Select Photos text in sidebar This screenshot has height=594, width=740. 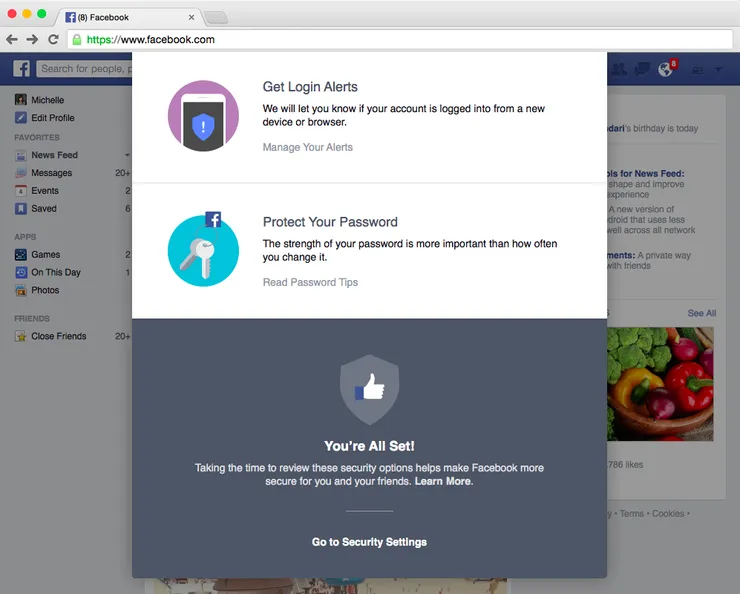45,290
